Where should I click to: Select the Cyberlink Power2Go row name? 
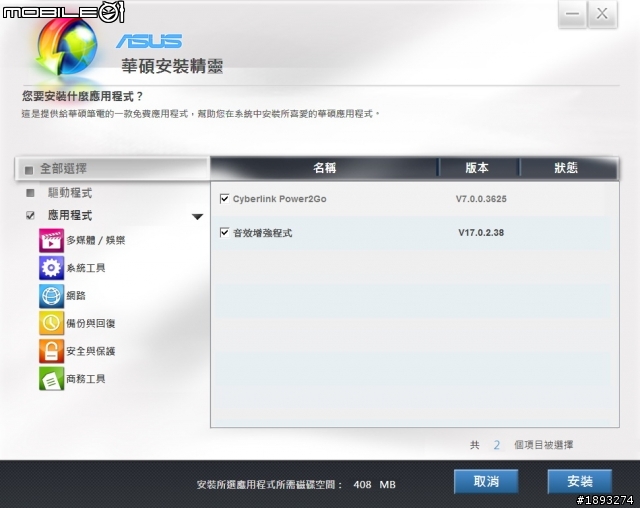tap(280, 199)
